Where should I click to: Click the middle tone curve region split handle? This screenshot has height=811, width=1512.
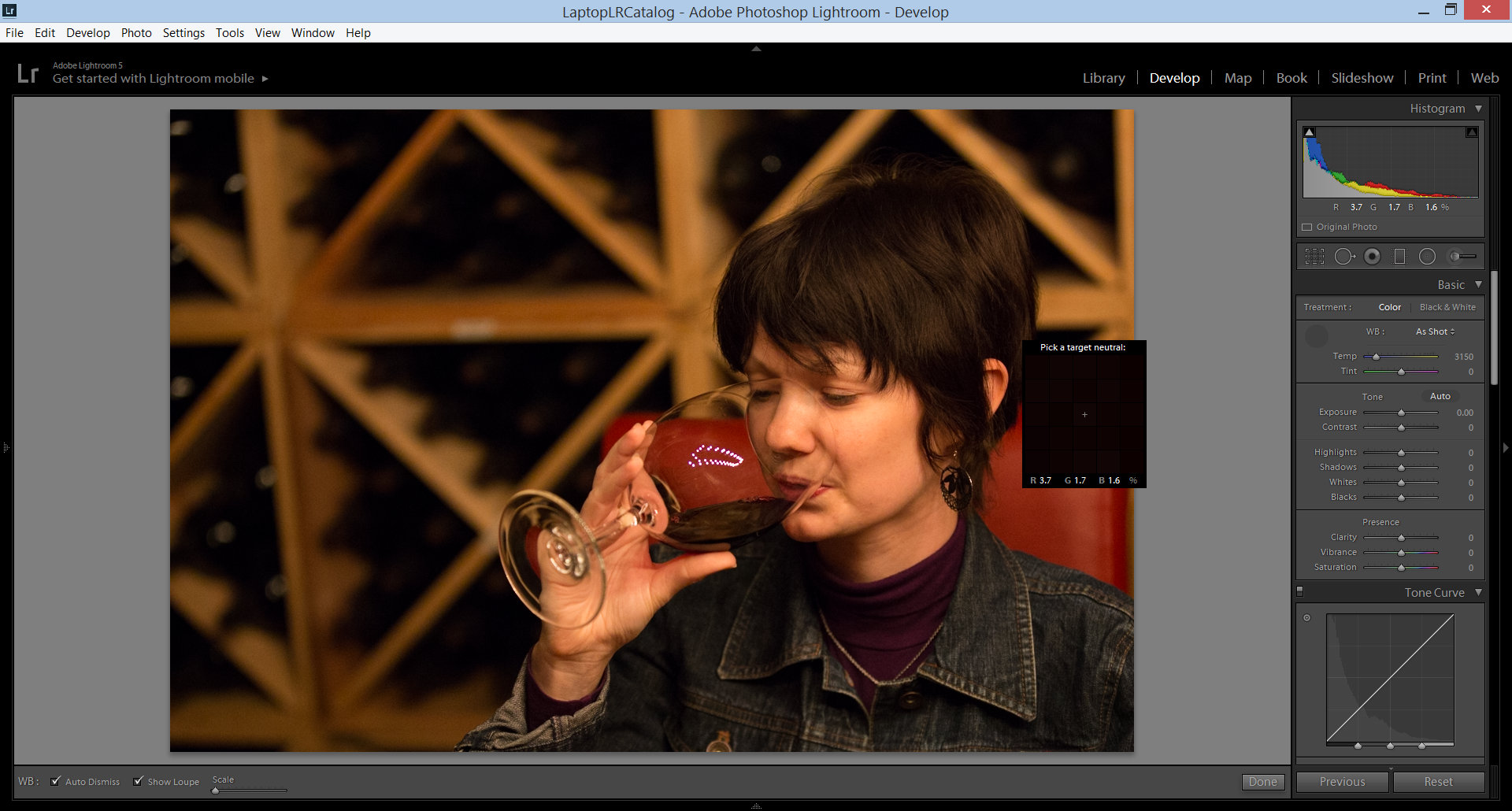click(1390, 745)
